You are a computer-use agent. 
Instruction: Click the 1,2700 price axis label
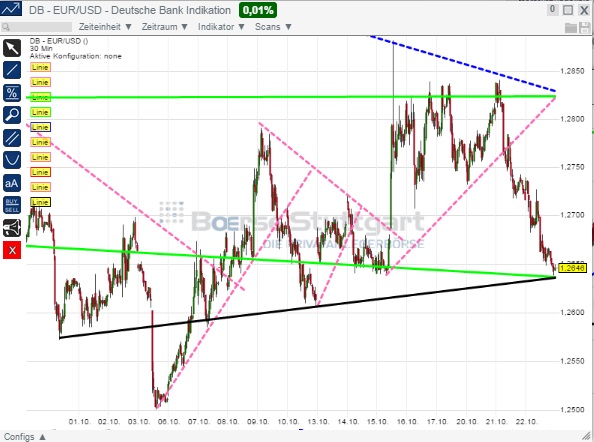(572, 215)
